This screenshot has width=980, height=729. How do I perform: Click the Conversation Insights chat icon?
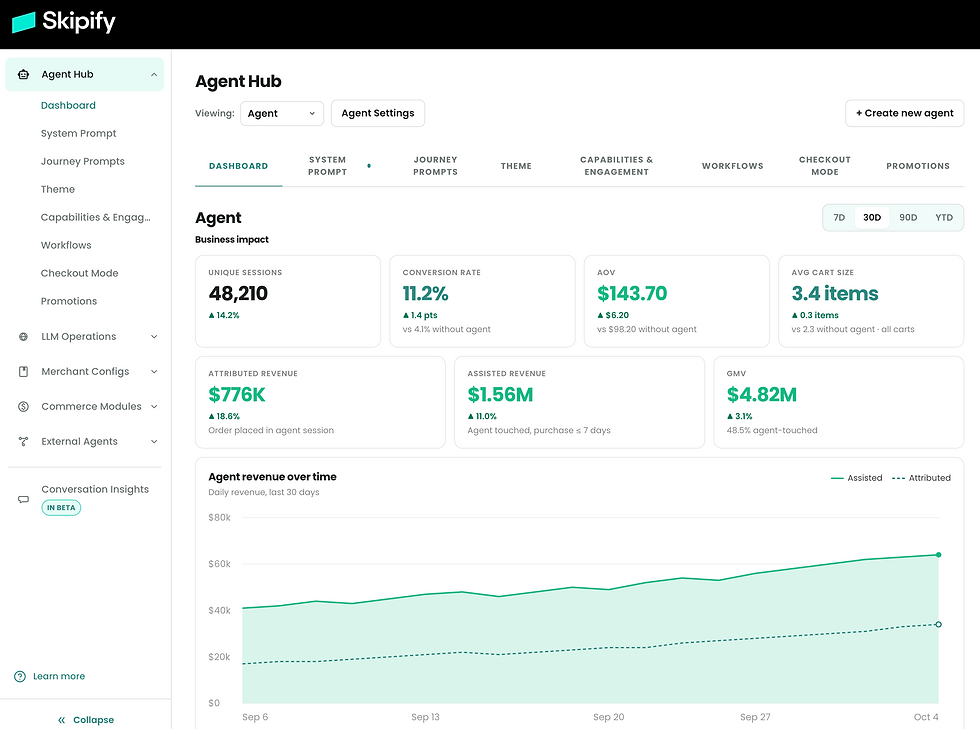[23, 499]
